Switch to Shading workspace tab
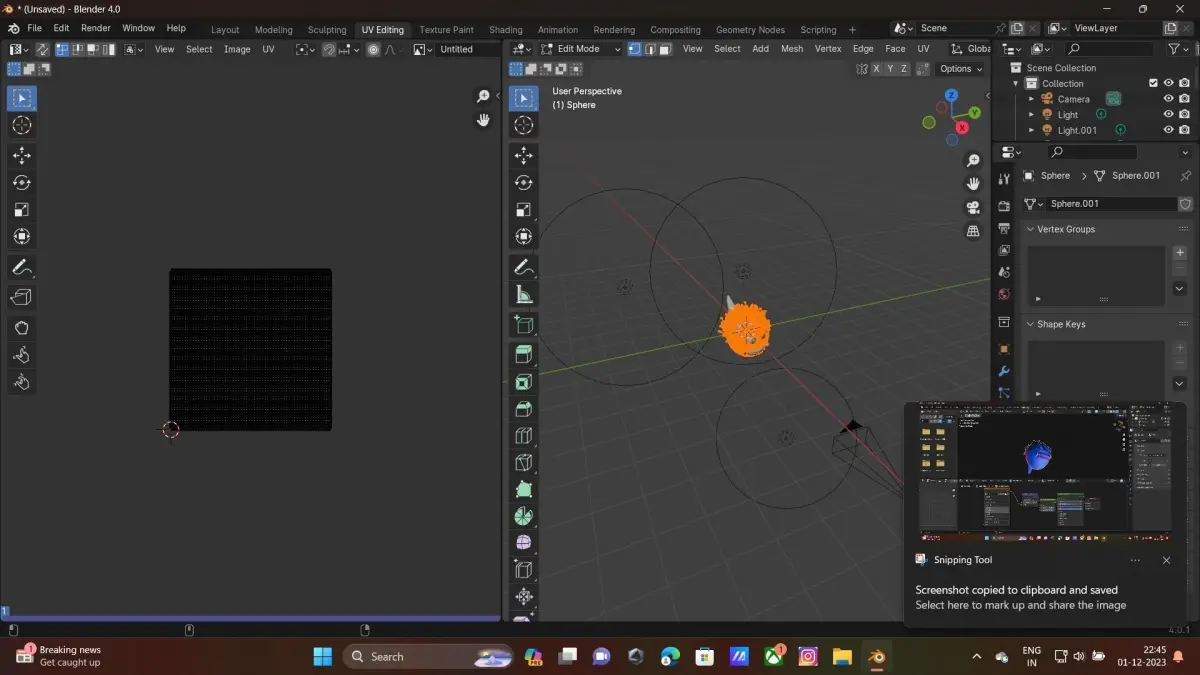 click(x=506, y=30)
